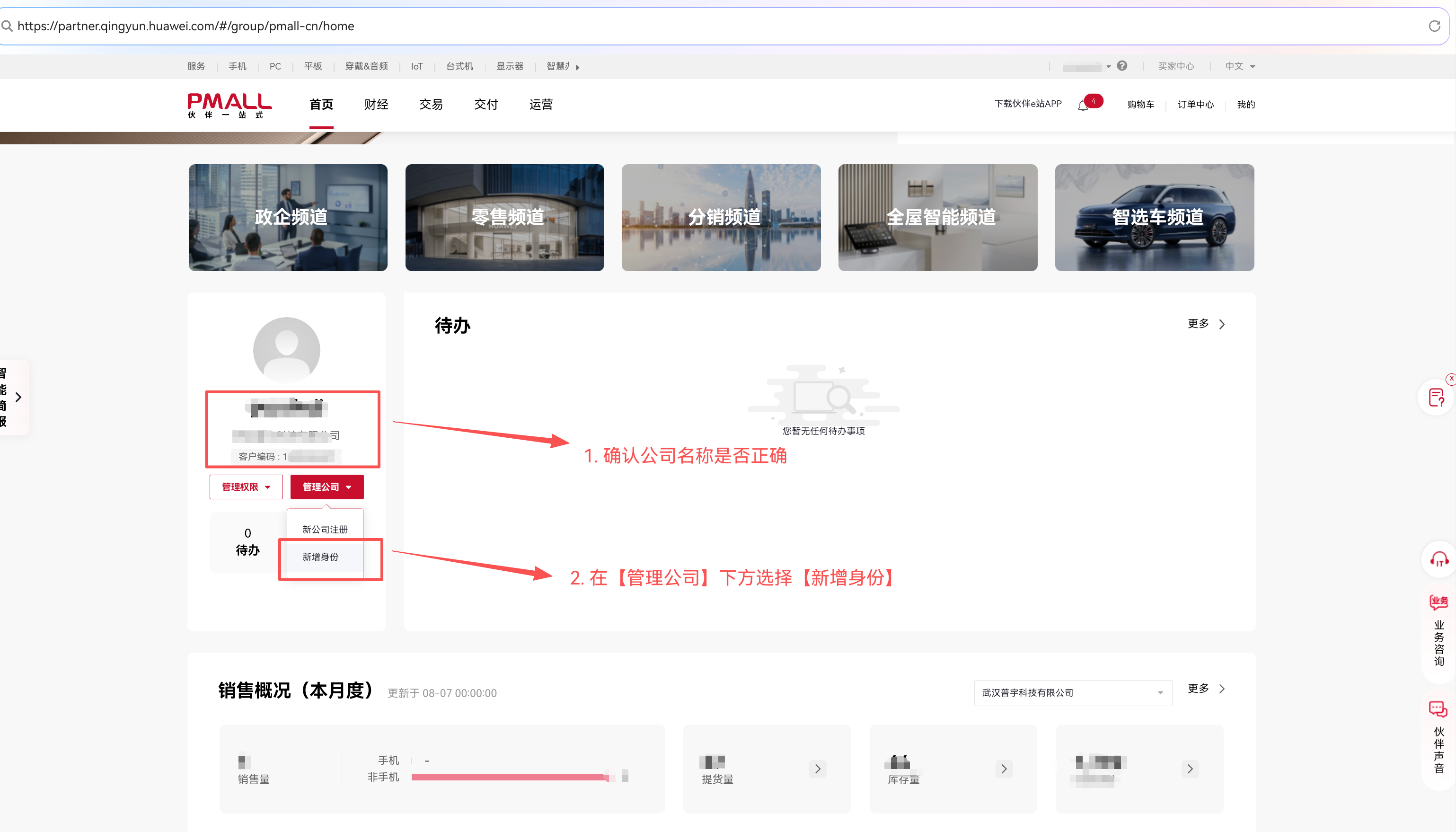The image size is (1456, 832).
Task: Click the help question mark icon
Action: 1122,66
